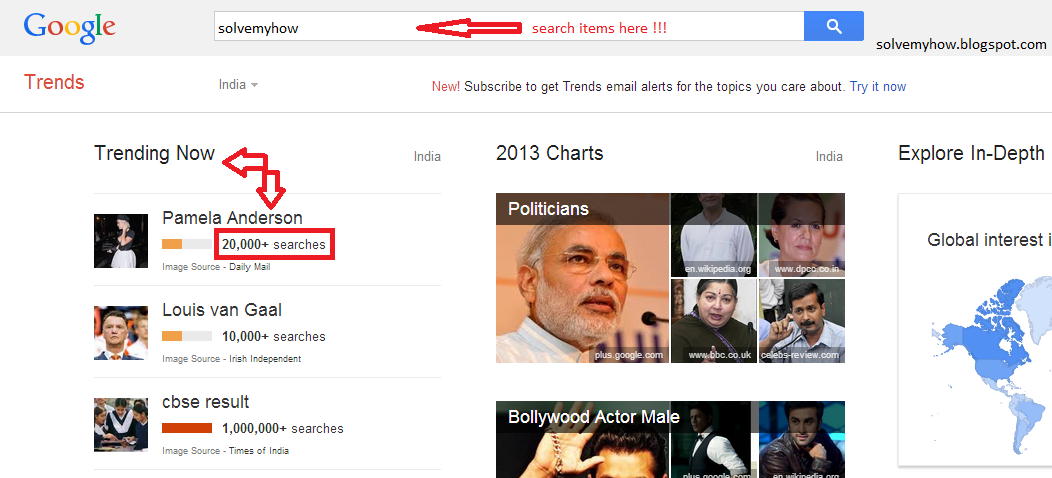Screen dimensions: 1052x478
Task: Open the Trends home link
Action: [x=54, y=83]
